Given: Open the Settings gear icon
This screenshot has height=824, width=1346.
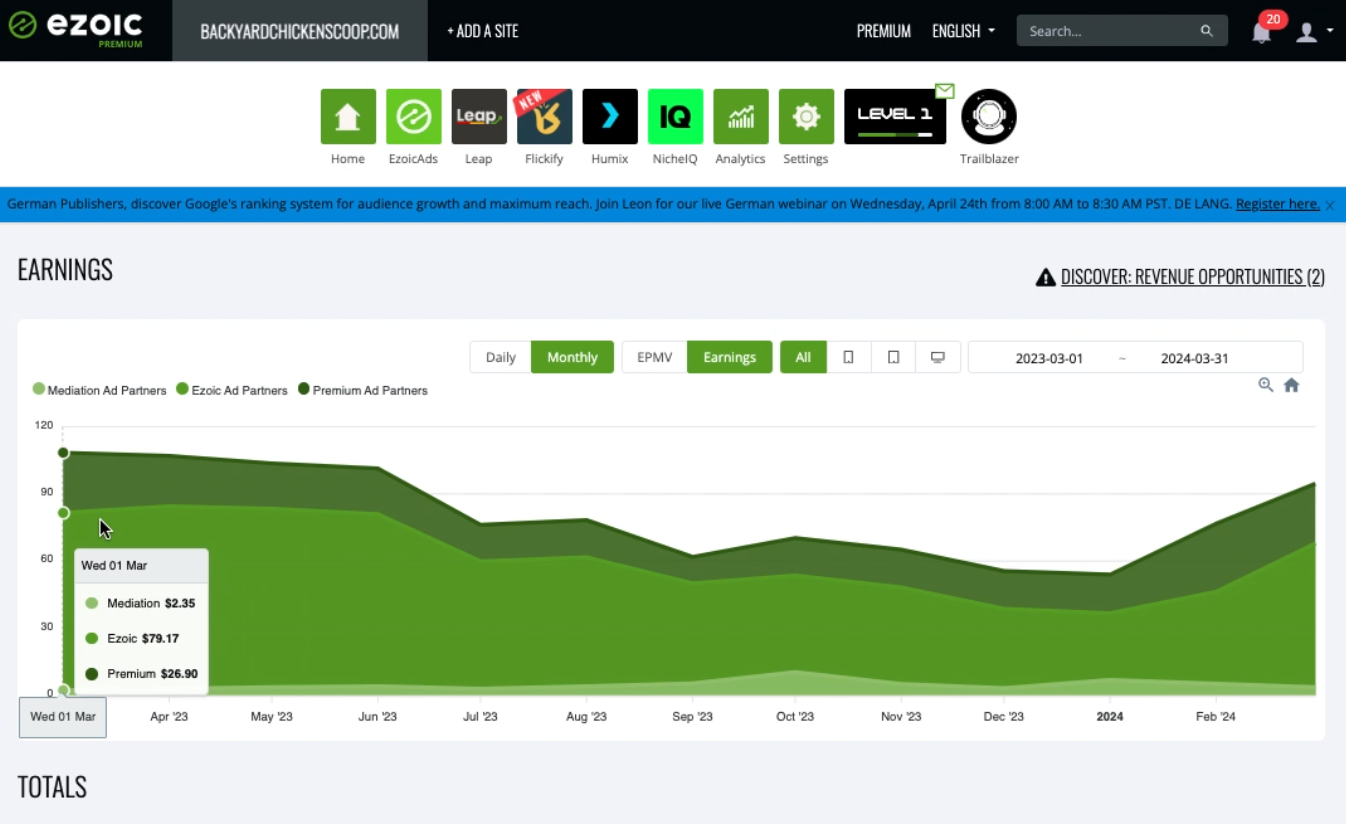Looking at the screenshot, I should pyautogui.click(x=806, y=117).
